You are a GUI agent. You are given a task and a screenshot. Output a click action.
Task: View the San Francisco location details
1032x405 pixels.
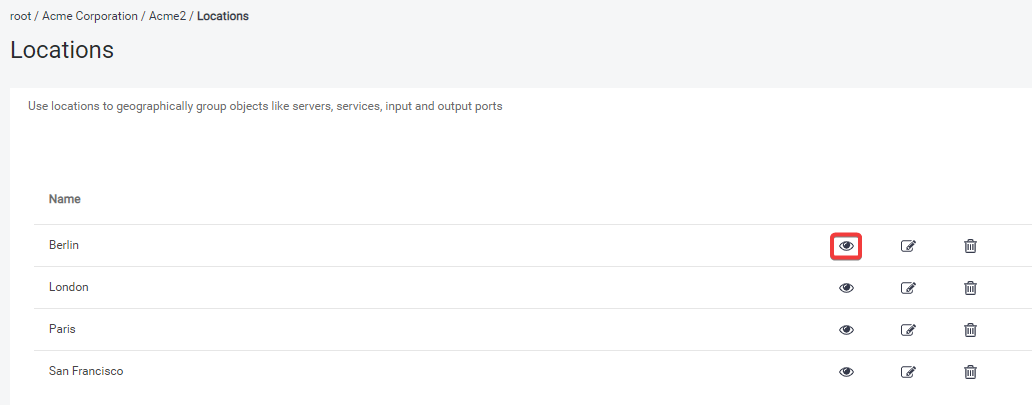846,372
